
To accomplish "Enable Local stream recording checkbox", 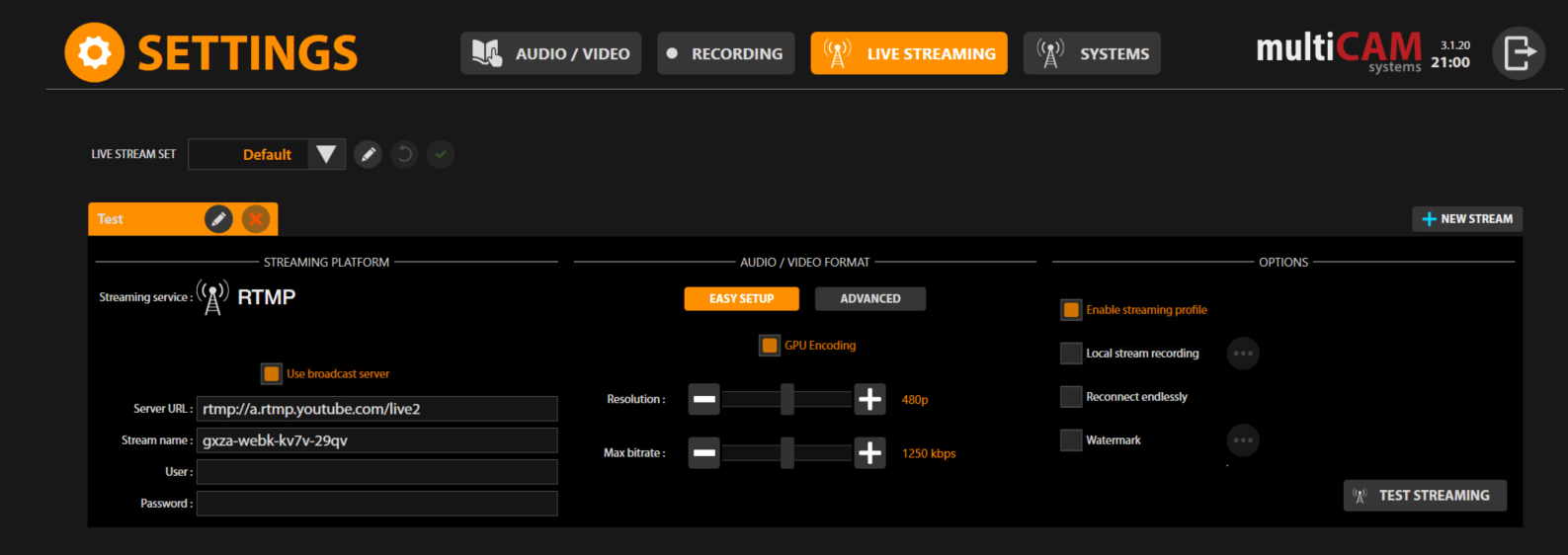I will point(1071,354).
